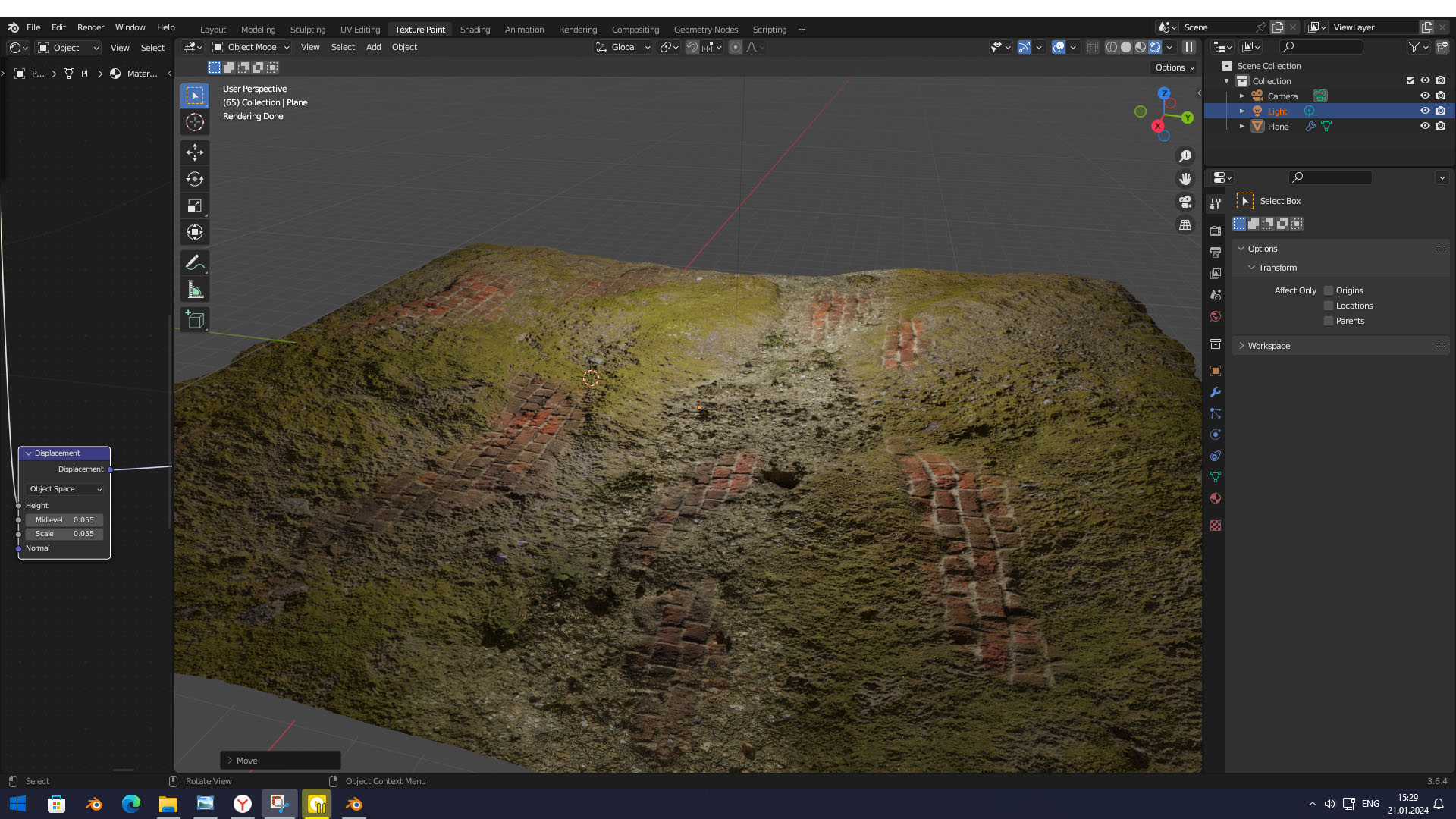Activate the Transform tool
The image size is (1456, 819).
(195, 232)
